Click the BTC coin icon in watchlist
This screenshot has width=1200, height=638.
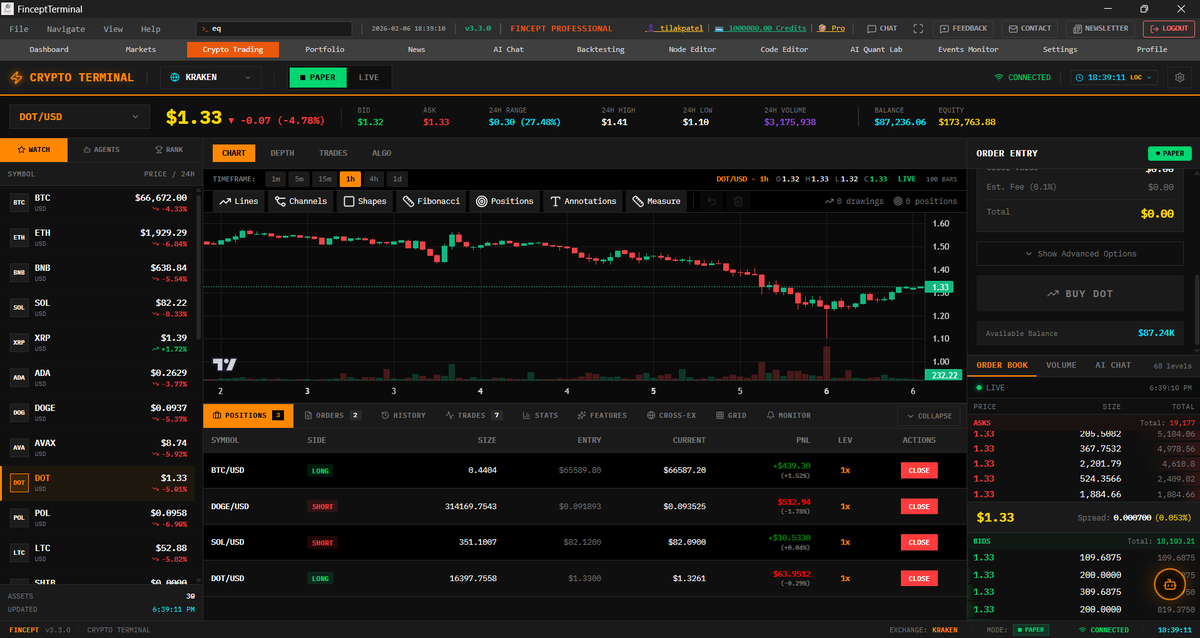point(18,202)
